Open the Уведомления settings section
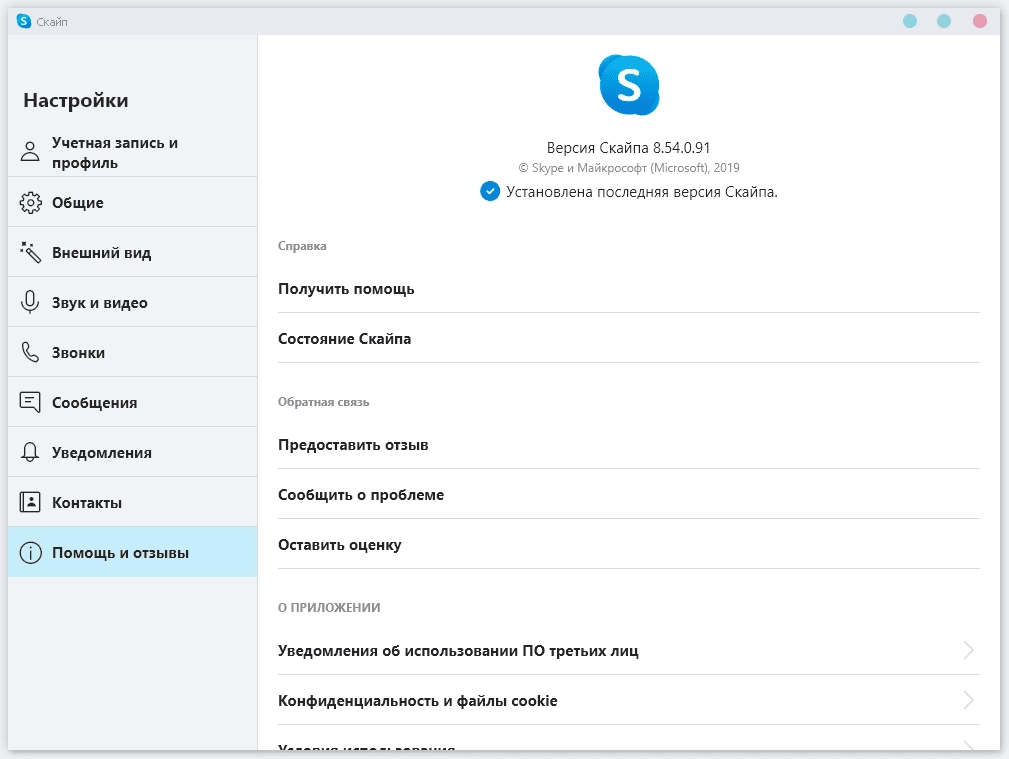Screen dimensions: 1009x759 [133, 452]
